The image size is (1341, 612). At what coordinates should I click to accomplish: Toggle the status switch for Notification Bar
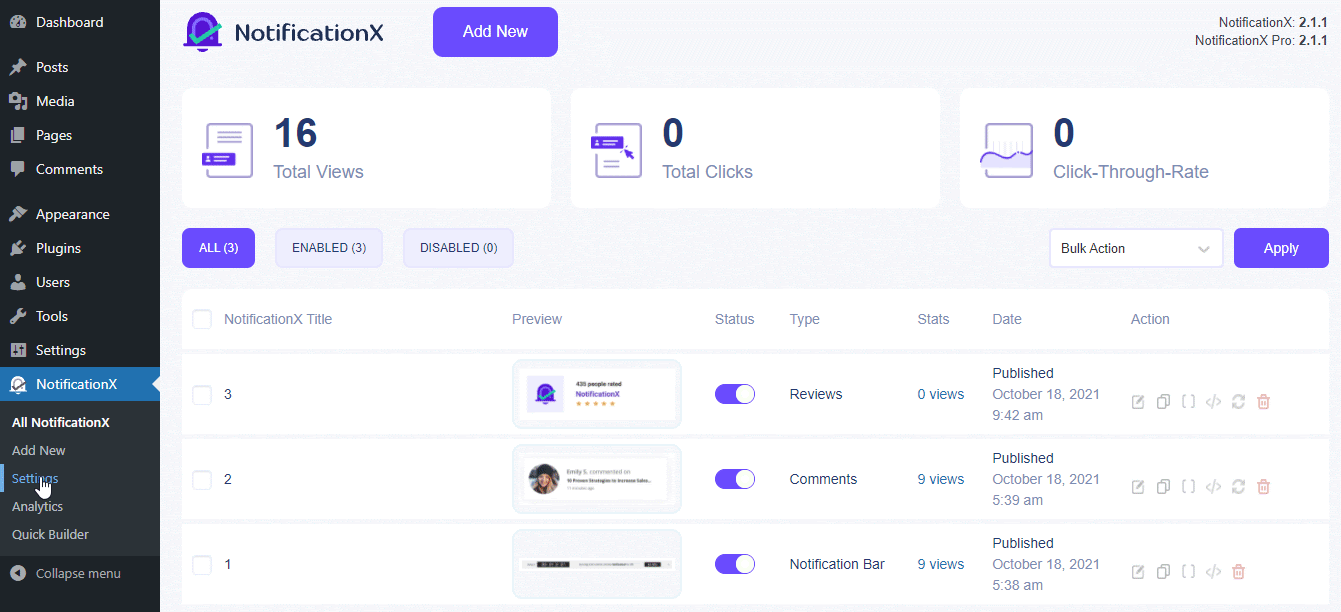(735, 564)
